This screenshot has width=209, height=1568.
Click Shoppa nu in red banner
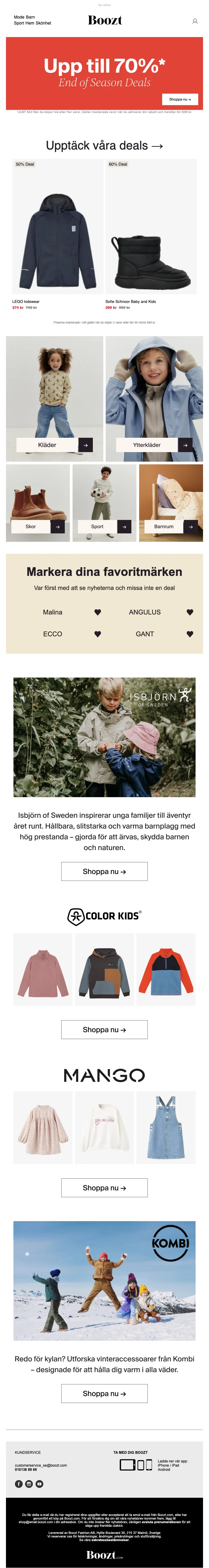tap(180, 99)
